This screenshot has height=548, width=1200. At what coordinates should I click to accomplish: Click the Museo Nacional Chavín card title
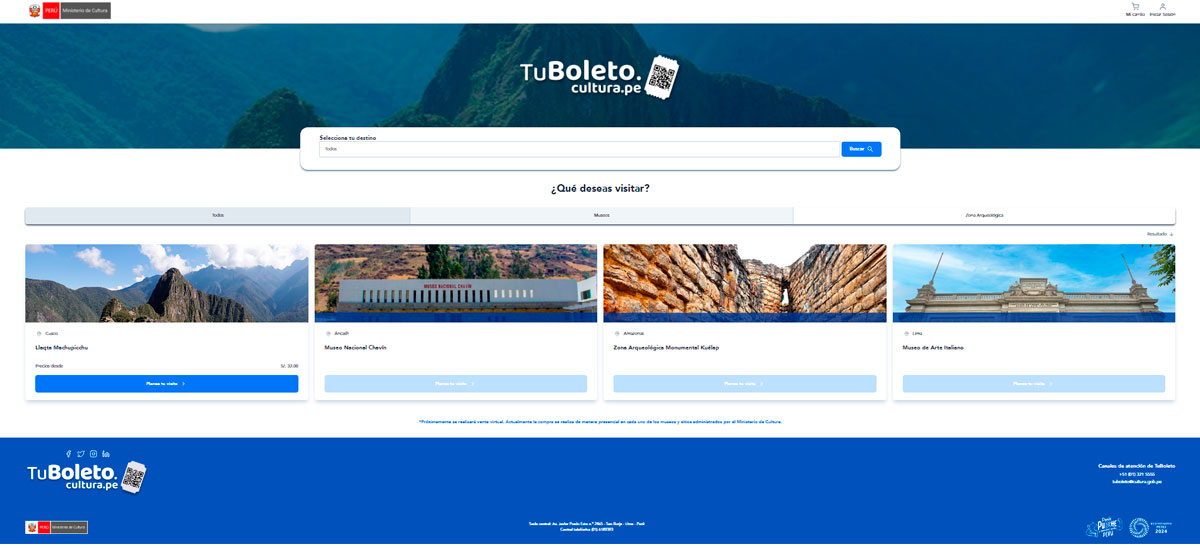pos(355,348)
